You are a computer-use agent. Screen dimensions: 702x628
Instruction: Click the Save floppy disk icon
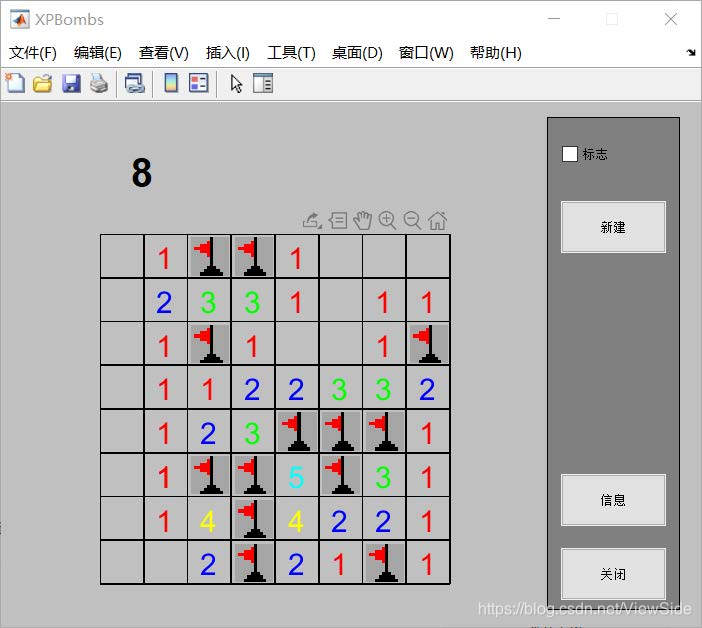tap(71, 83)
